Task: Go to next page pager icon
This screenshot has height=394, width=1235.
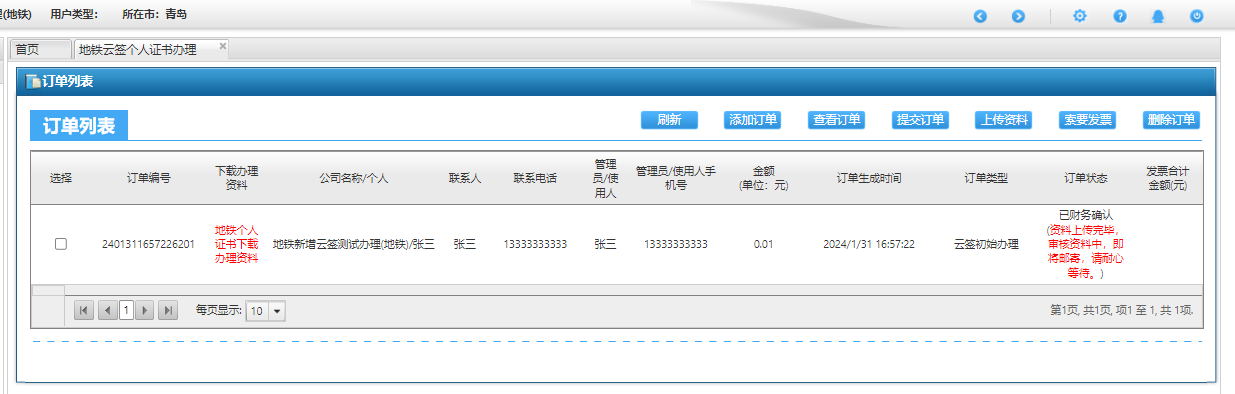Action: point(145,311)
